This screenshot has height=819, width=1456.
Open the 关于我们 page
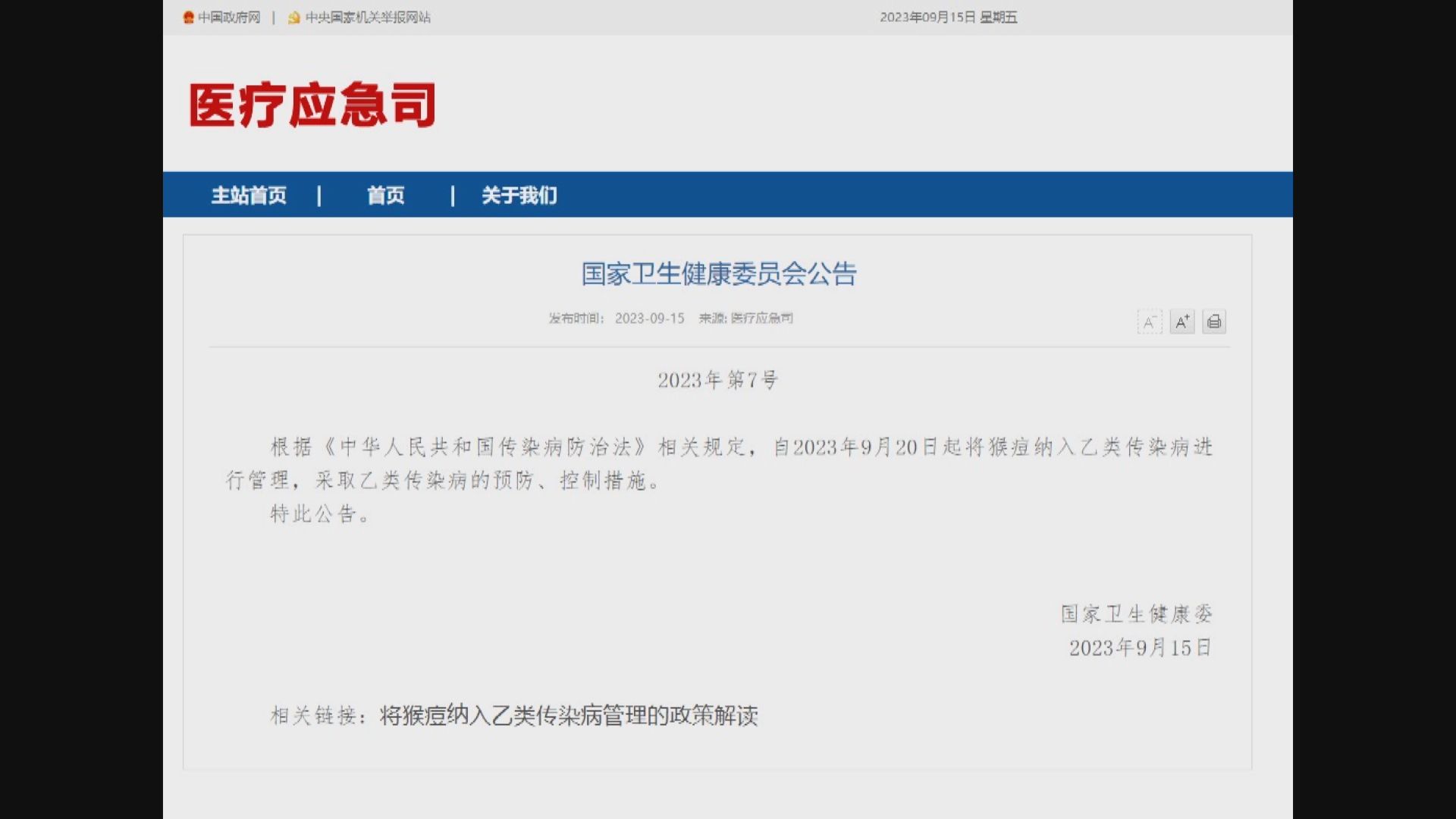tap(518, 196)
